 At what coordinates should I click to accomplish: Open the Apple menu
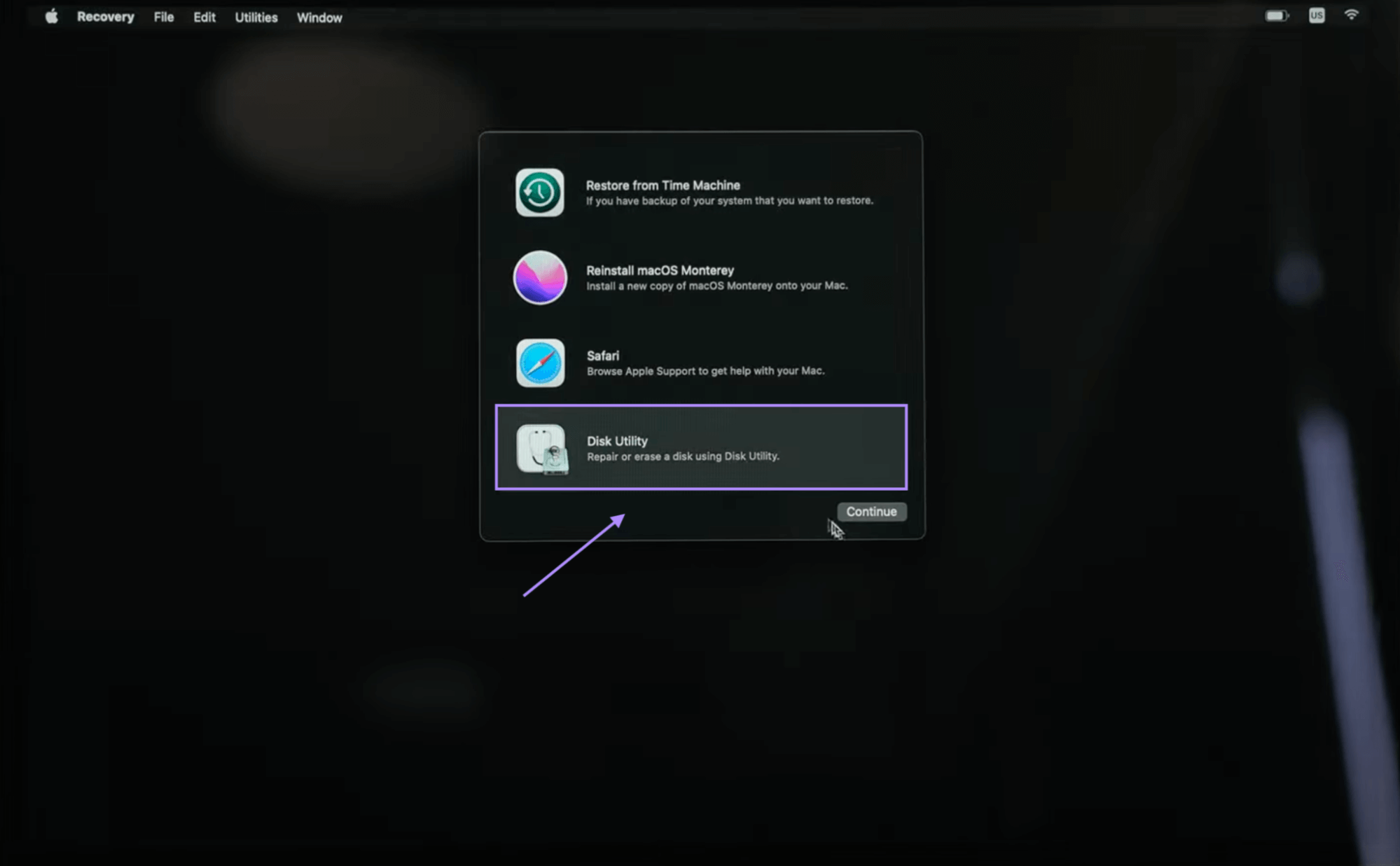(x=51, y=16)
